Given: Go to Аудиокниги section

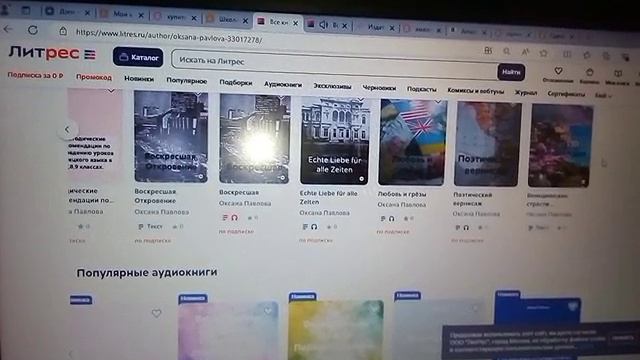Looking at the screenshot, I should coord(282,84).
